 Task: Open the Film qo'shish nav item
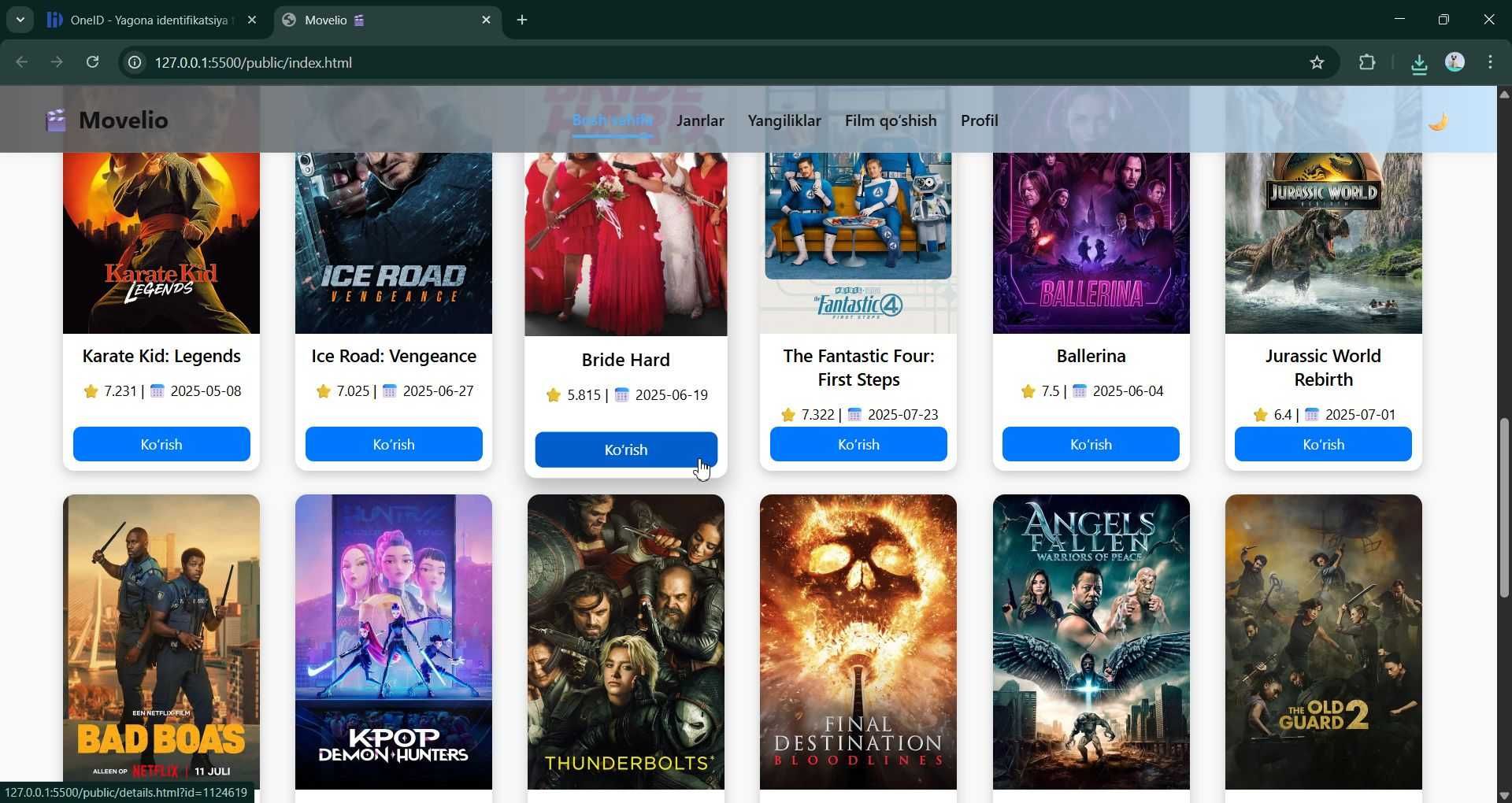891,120
